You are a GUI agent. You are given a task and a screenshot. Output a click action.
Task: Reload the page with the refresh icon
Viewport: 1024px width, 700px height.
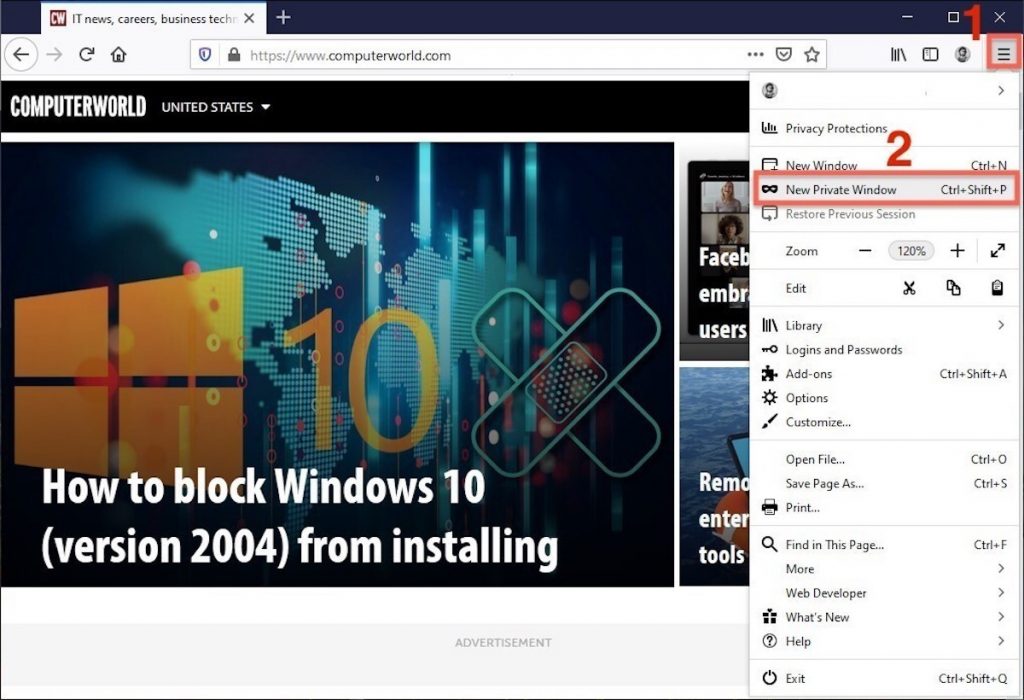coord(87,55)
